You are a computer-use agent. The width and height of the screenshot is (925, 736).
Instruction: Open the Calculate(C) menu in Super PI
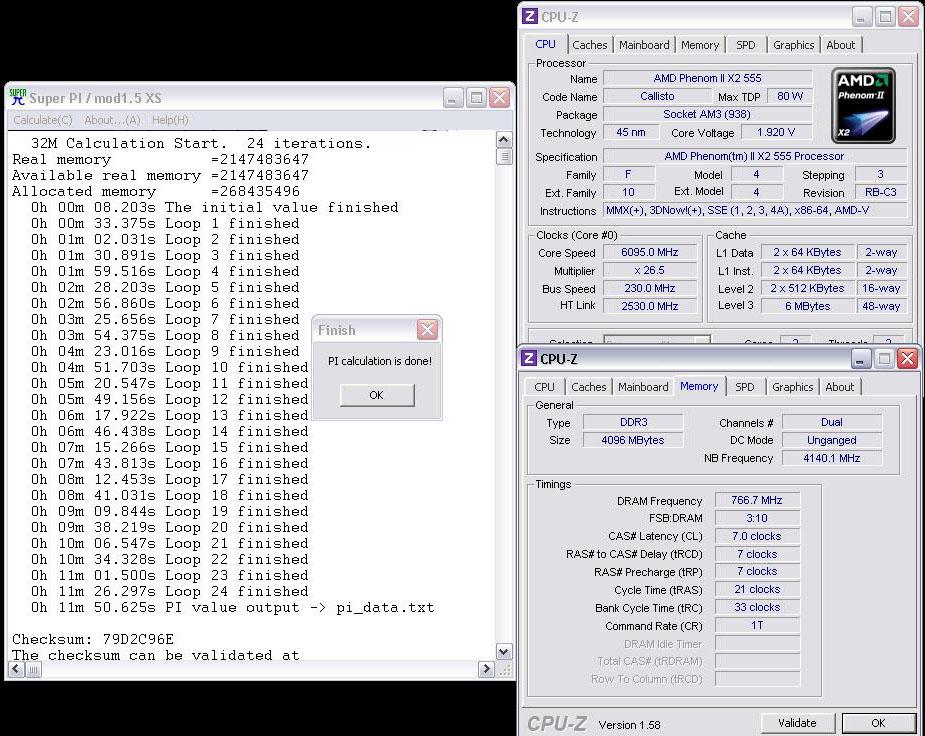click(x=42, y=120)
